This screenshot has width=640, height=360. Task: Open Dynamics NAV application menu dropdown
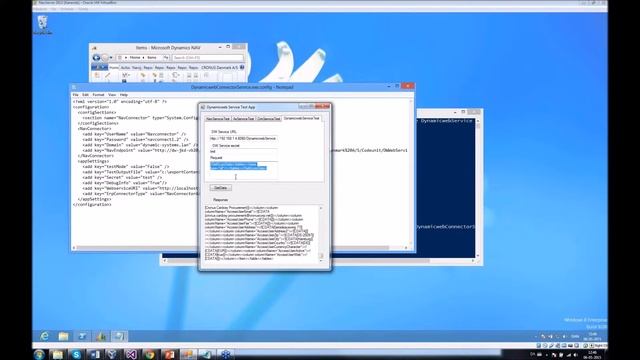[x=99, y=67]
